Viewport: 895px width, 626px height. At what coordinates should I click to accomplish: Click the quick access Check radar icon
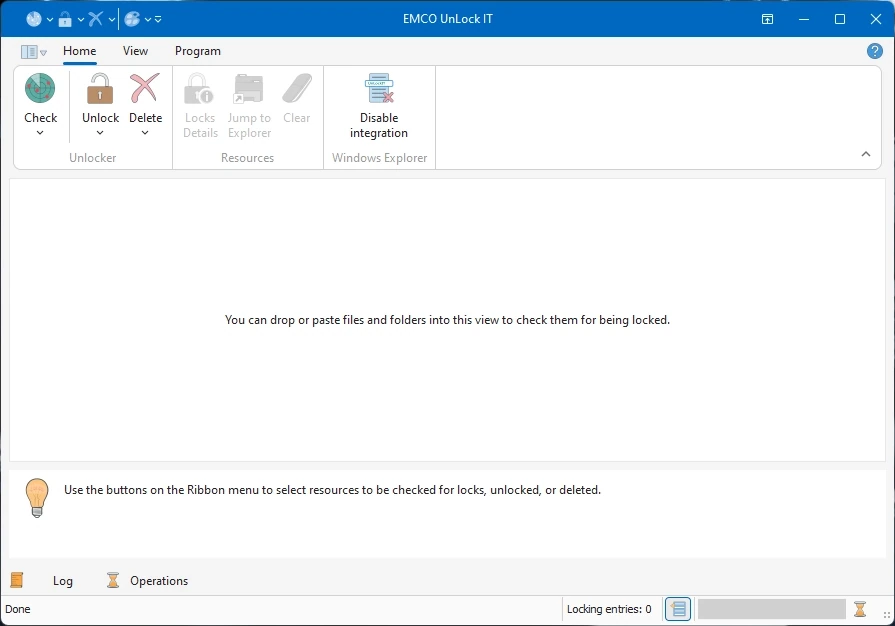[34, 19]
